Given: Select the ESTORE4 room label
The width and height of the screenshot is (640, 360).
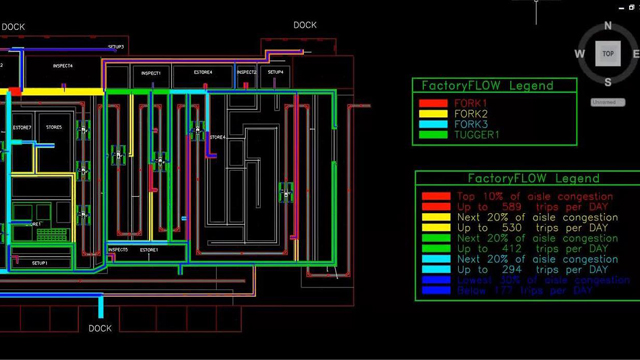Looking at the screenshot, I should [x=203, y=72].
